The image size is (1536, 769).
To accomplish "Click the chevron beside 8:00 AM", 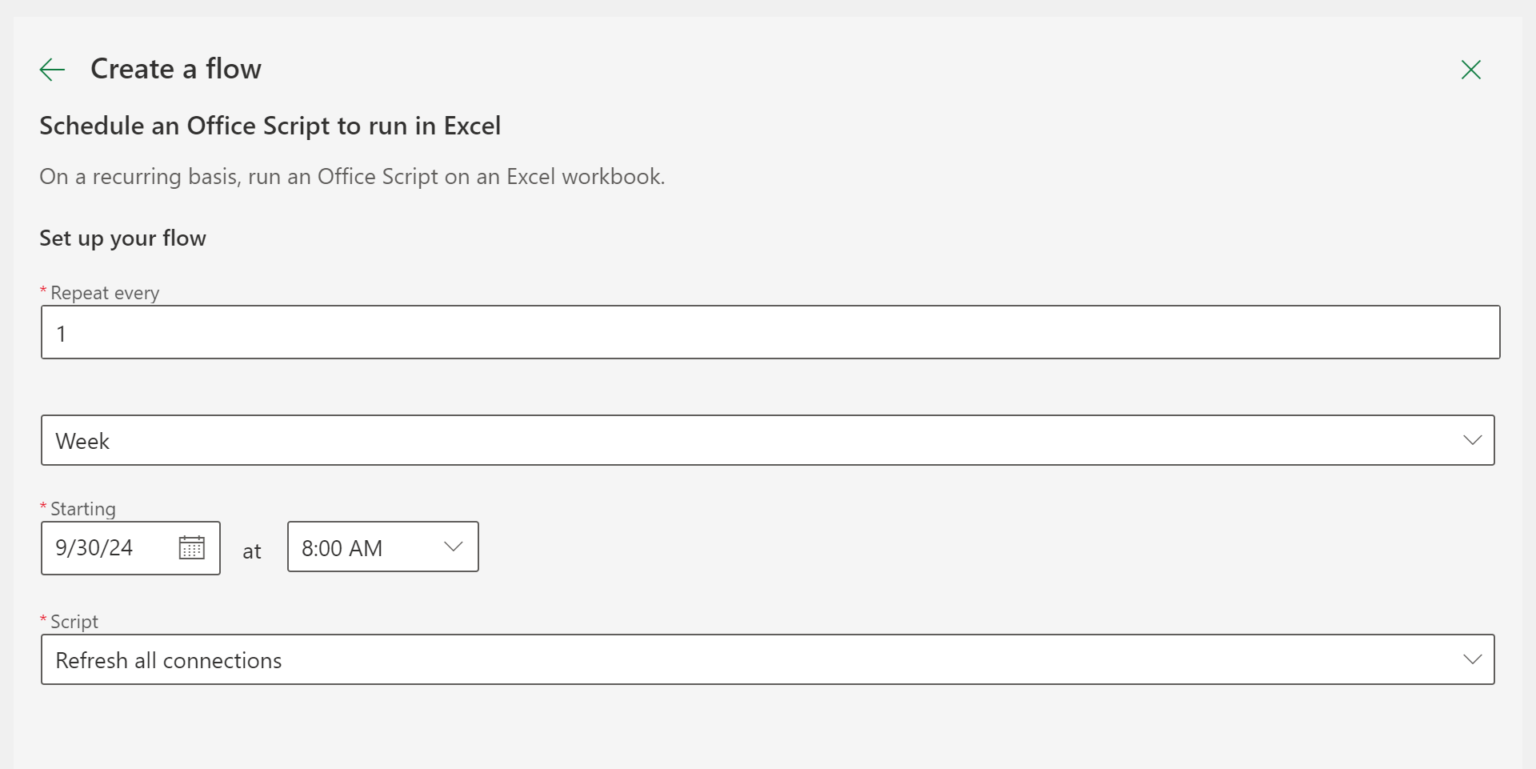I will pyautogui.click(x=453, y=546).
